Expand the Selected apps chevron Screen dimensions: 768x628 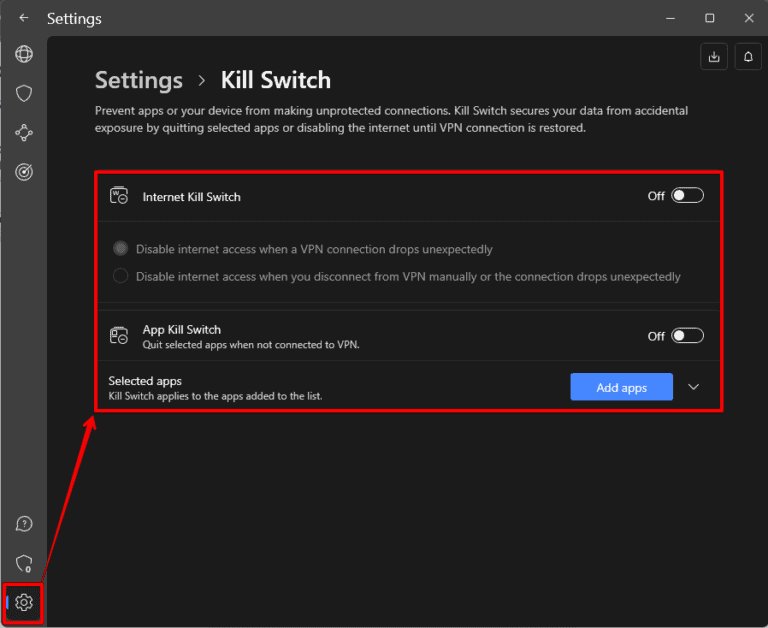pyautogui.click(x=694, y=387)
